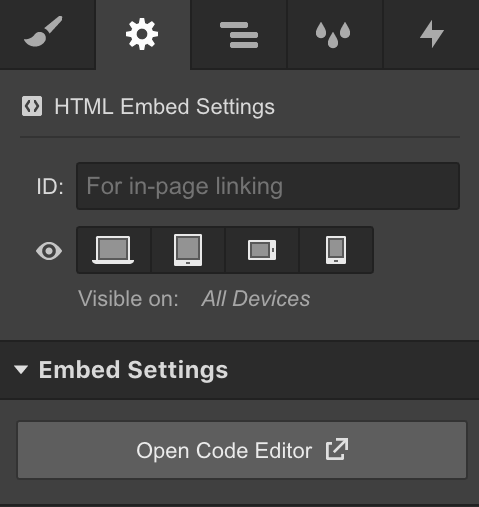
Task: Toggle visibility on tablet device
Action: pos(188,250)
